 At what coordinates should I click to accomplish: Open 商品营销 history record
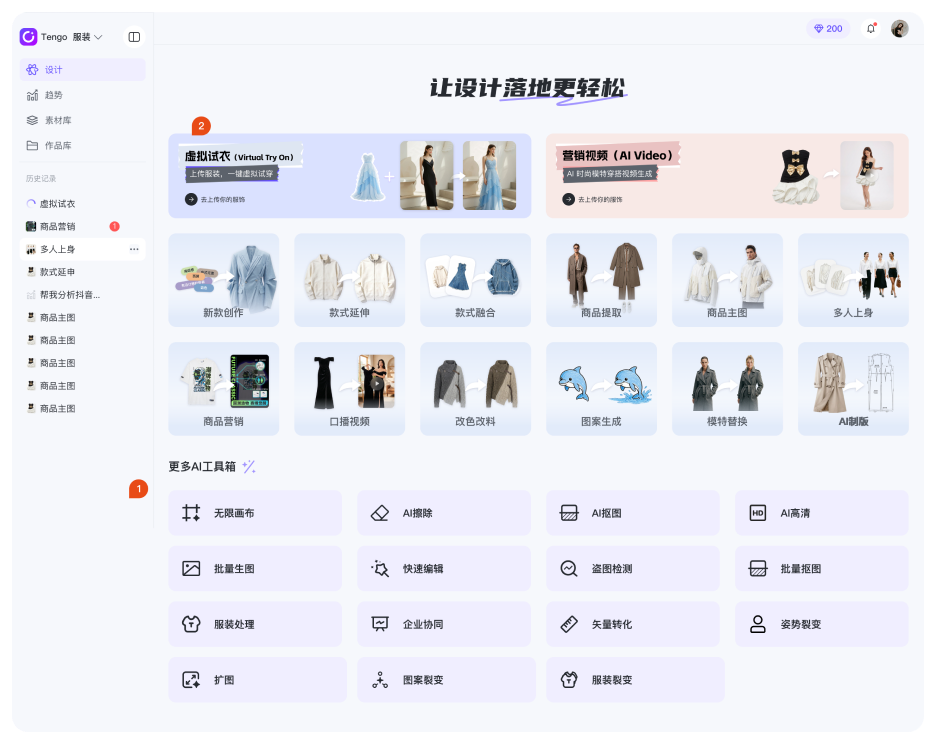[82, 226]
